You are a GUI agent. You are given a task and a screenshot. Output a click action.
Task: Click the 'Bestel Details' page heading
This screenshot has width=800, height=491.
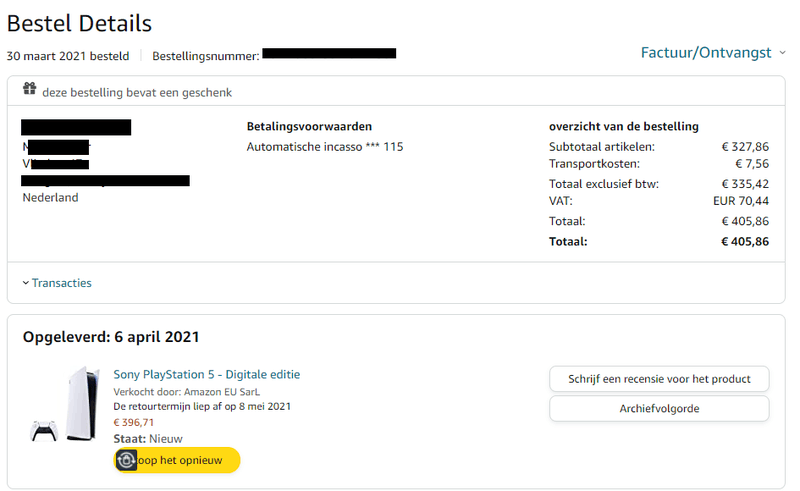(80, 22)
